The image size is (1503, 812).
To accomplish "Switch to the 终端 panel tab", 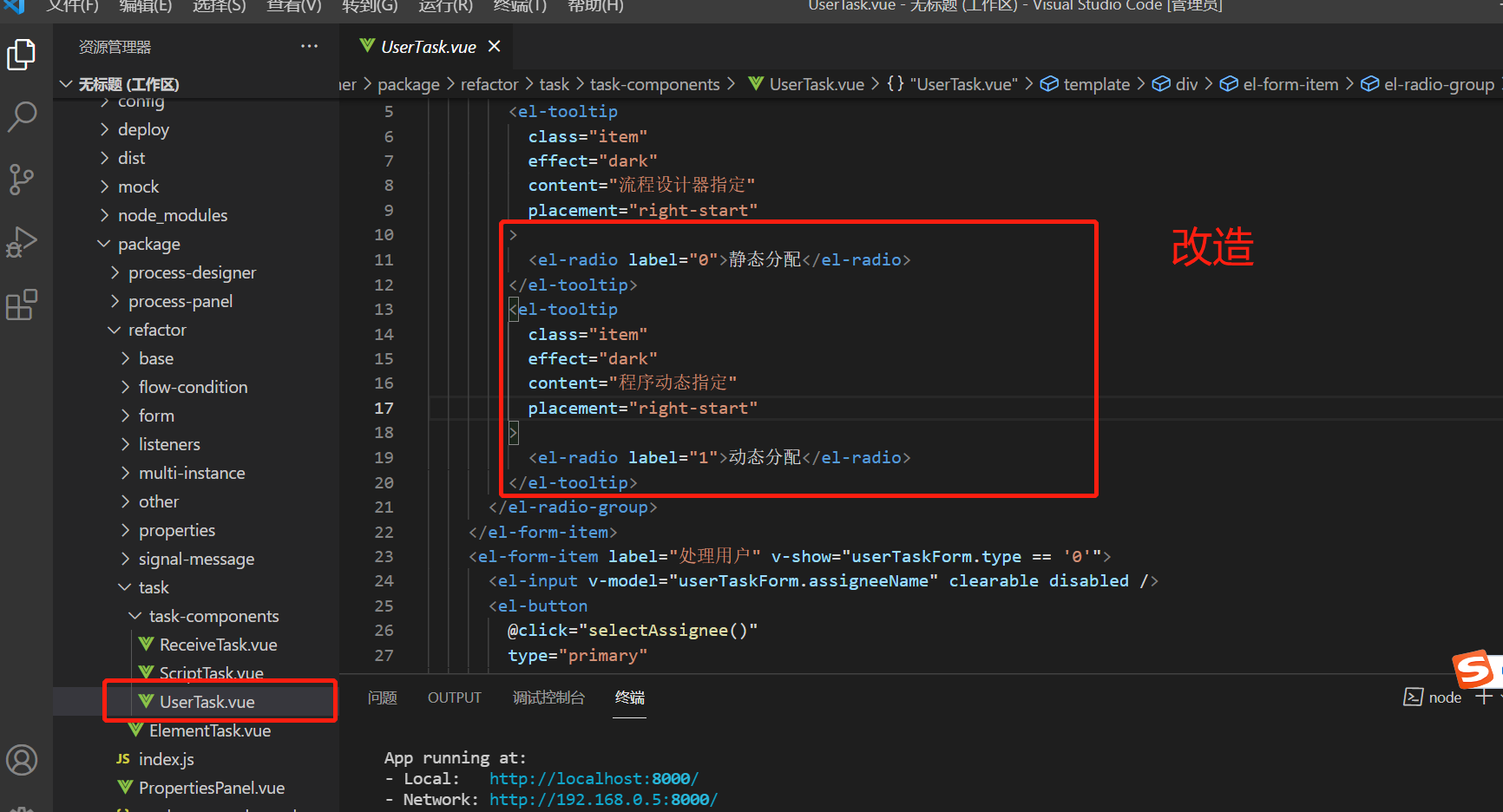I will [630, 697].
